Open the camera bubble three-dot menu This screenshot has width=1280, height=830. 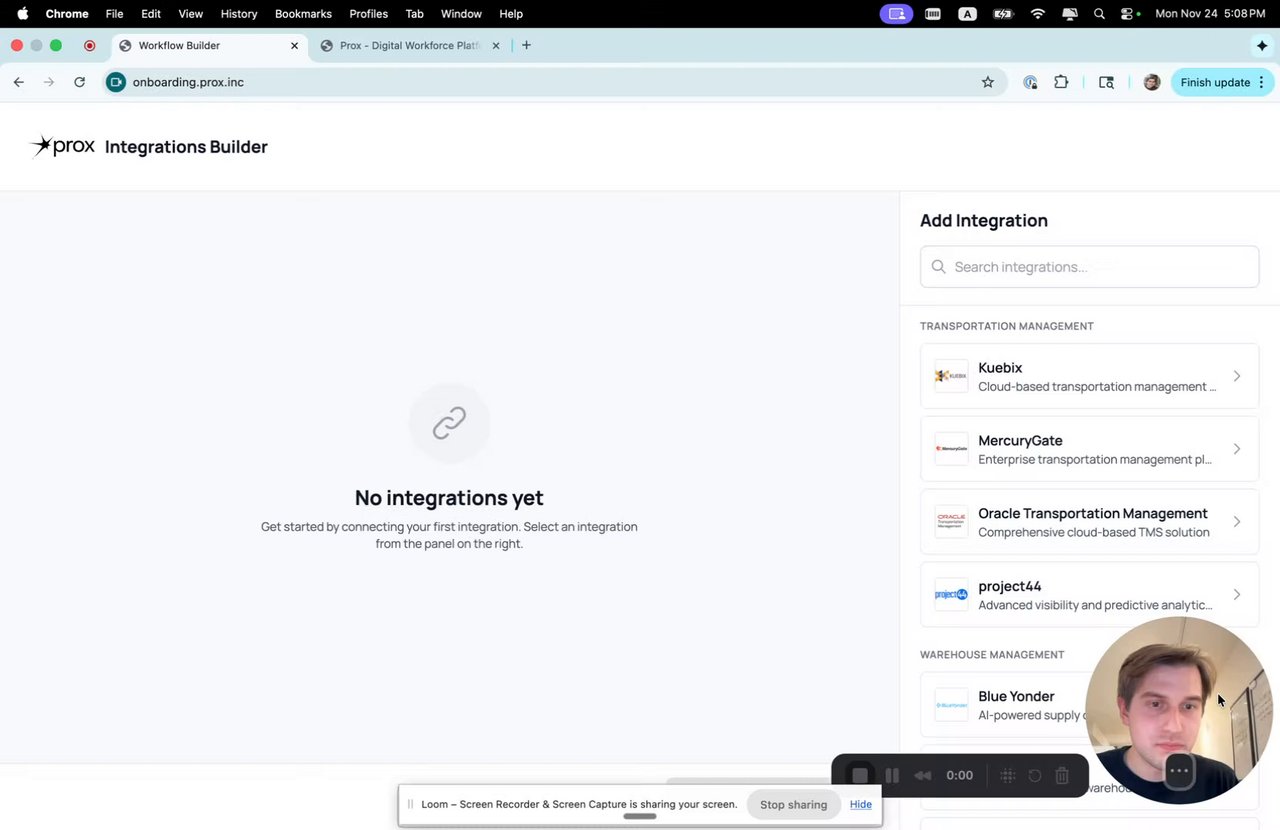click(x=1179, y=770)
